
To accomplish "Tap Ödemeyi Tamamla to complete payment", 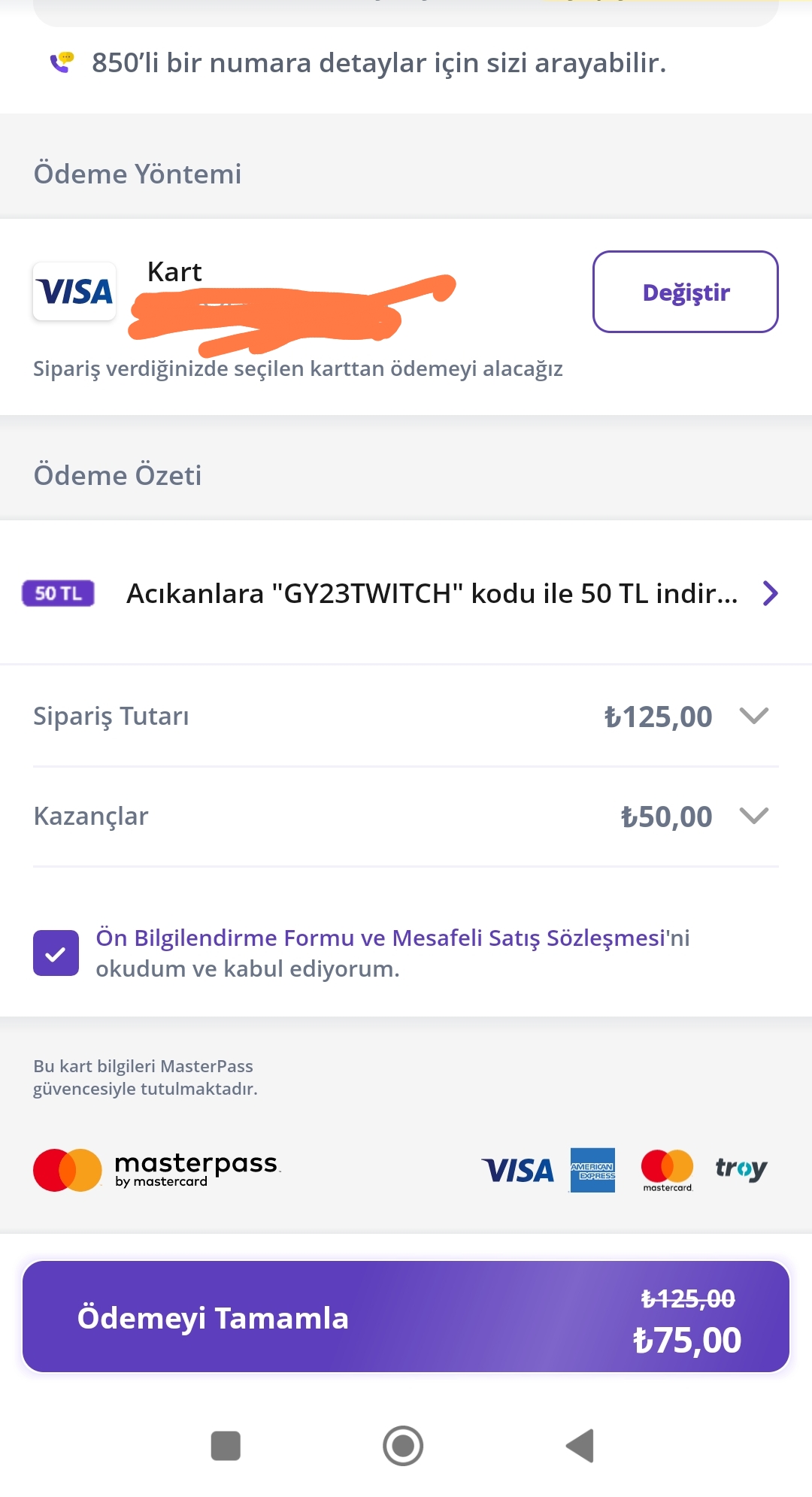I will coord(406,1317).
